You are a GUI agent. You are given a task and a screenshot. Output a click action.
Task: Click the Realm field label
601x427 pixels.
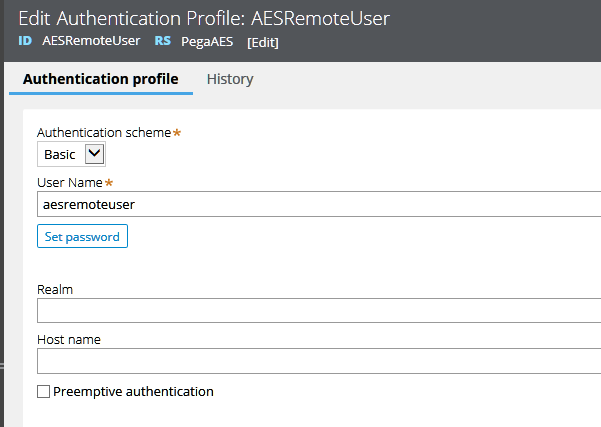(x=55, y=289)
